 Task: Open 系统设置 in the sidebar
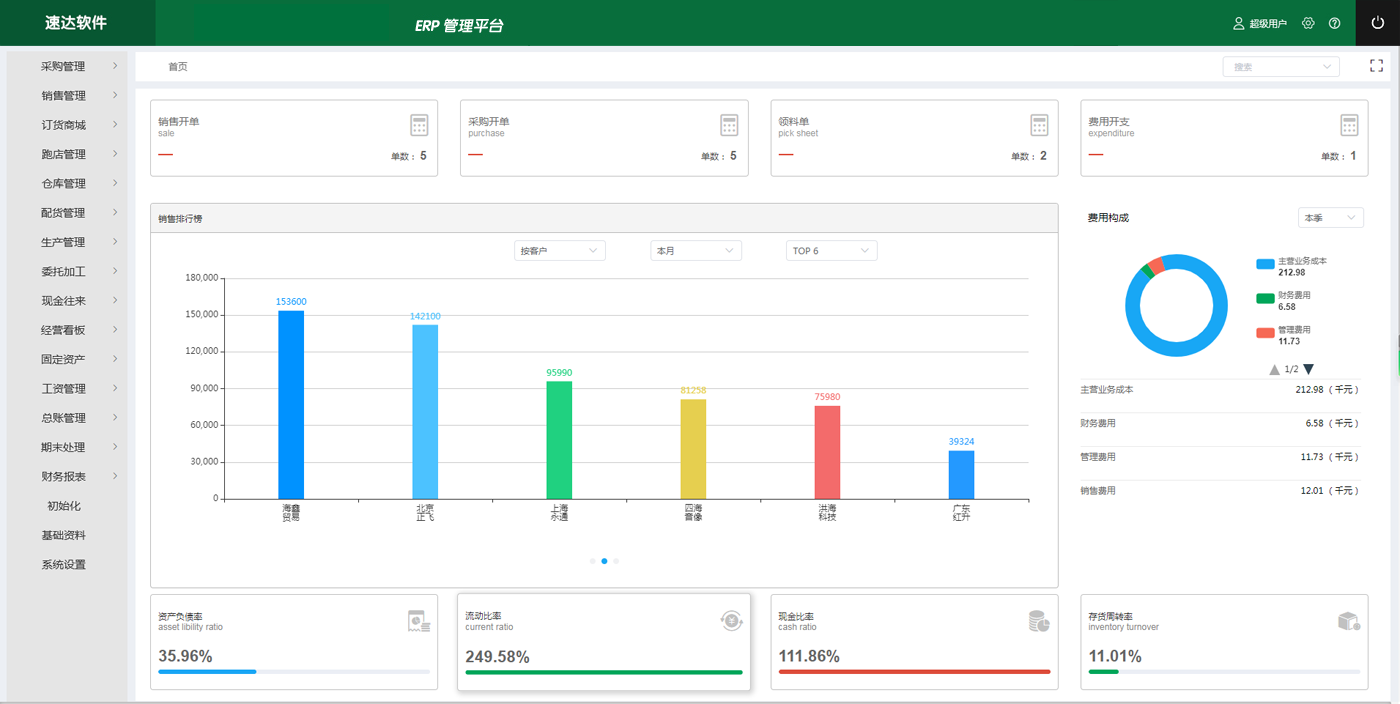64,564
